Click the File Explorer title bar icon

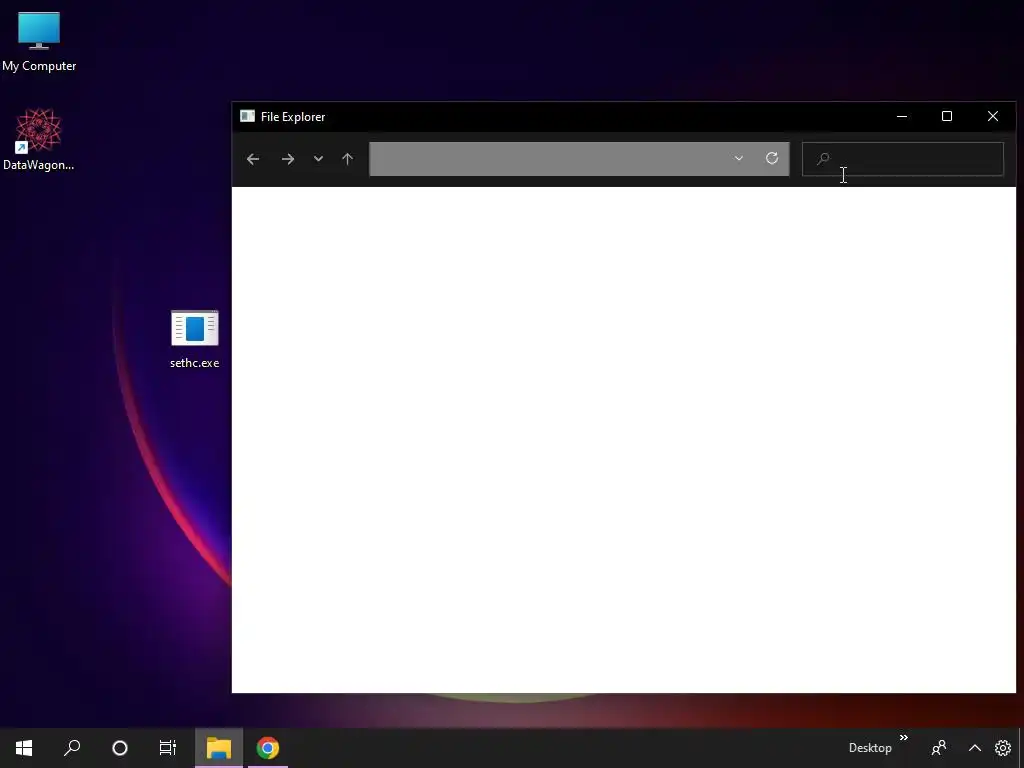pos(247,116)
